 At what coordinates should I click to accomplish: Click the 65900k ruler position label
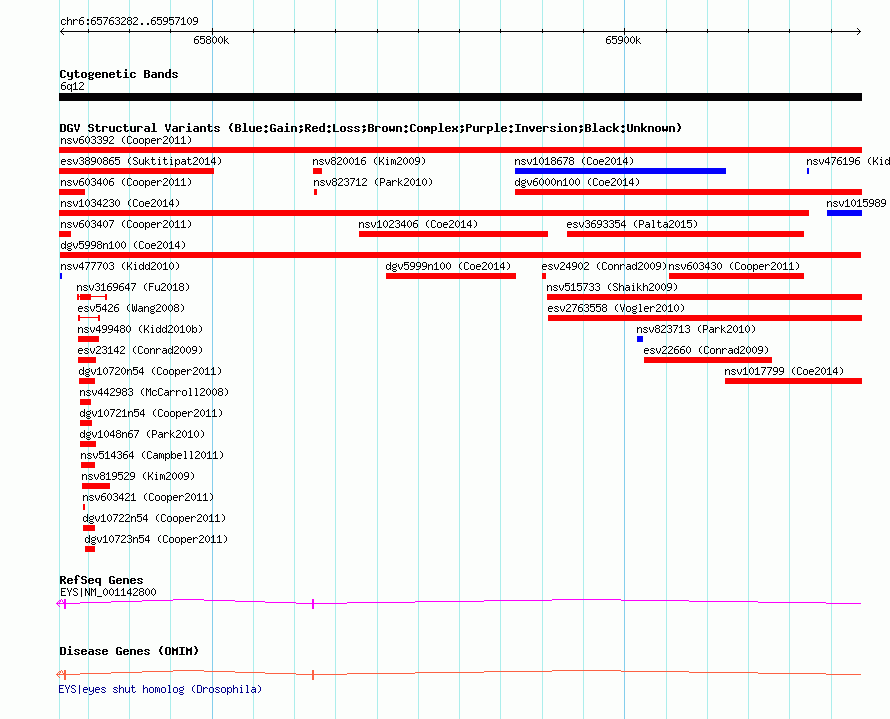pos(623,40)
